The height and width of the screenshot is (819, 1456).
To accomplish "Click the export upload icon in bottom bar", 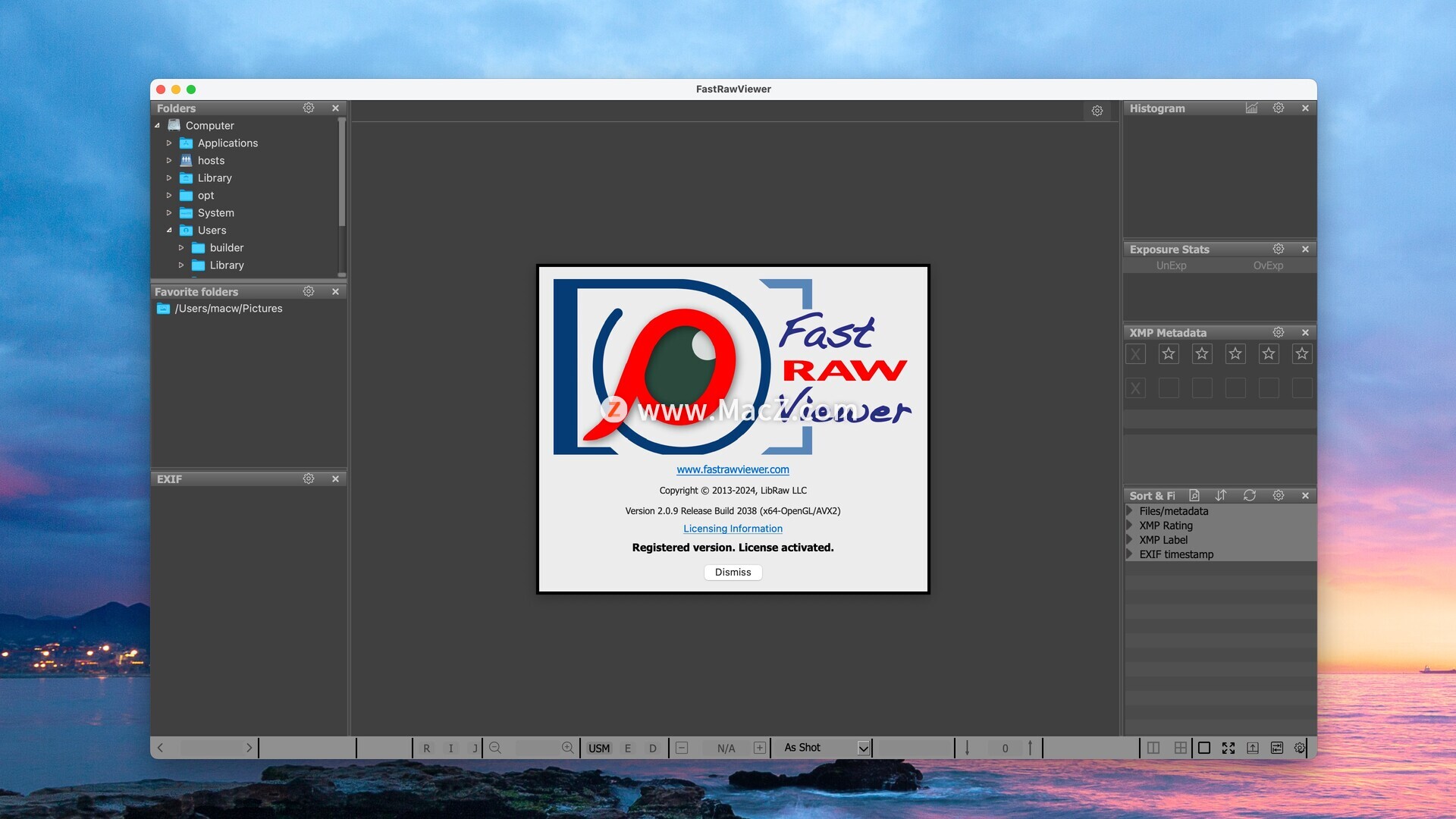I will pos(1253,748).
